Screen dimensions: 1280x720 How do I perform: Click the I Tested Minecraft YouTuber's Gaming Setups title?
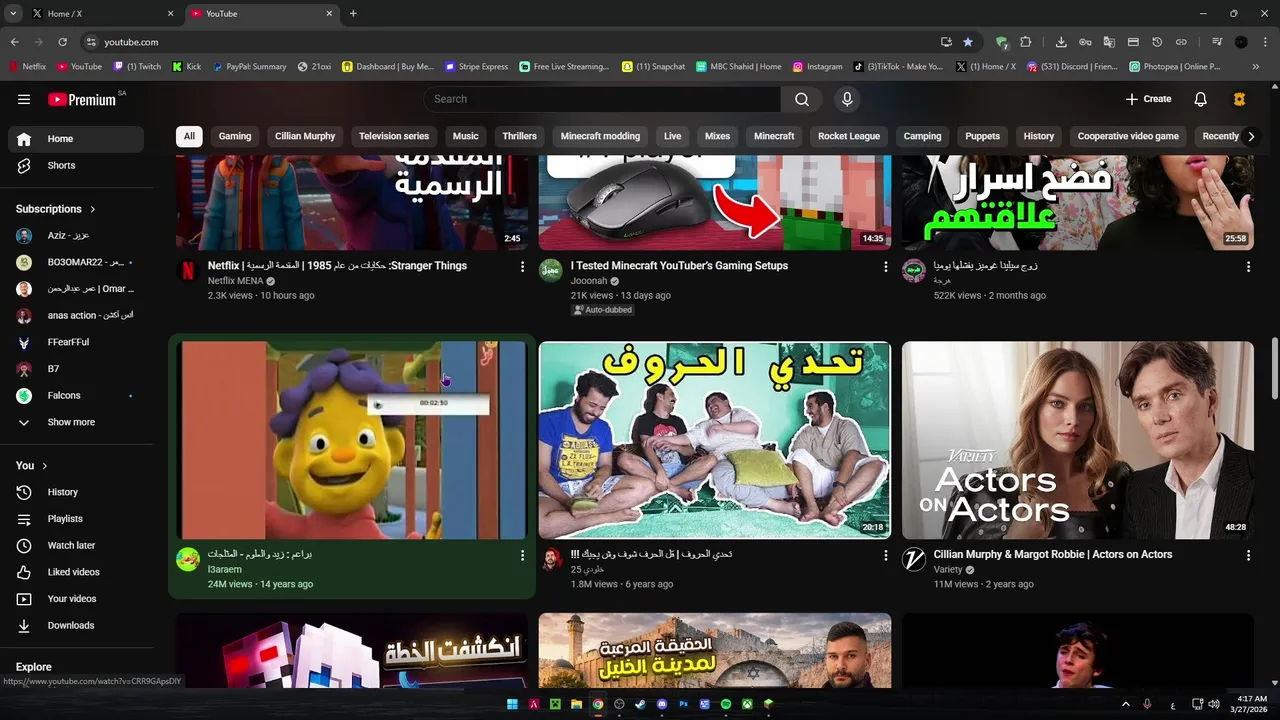679,266
